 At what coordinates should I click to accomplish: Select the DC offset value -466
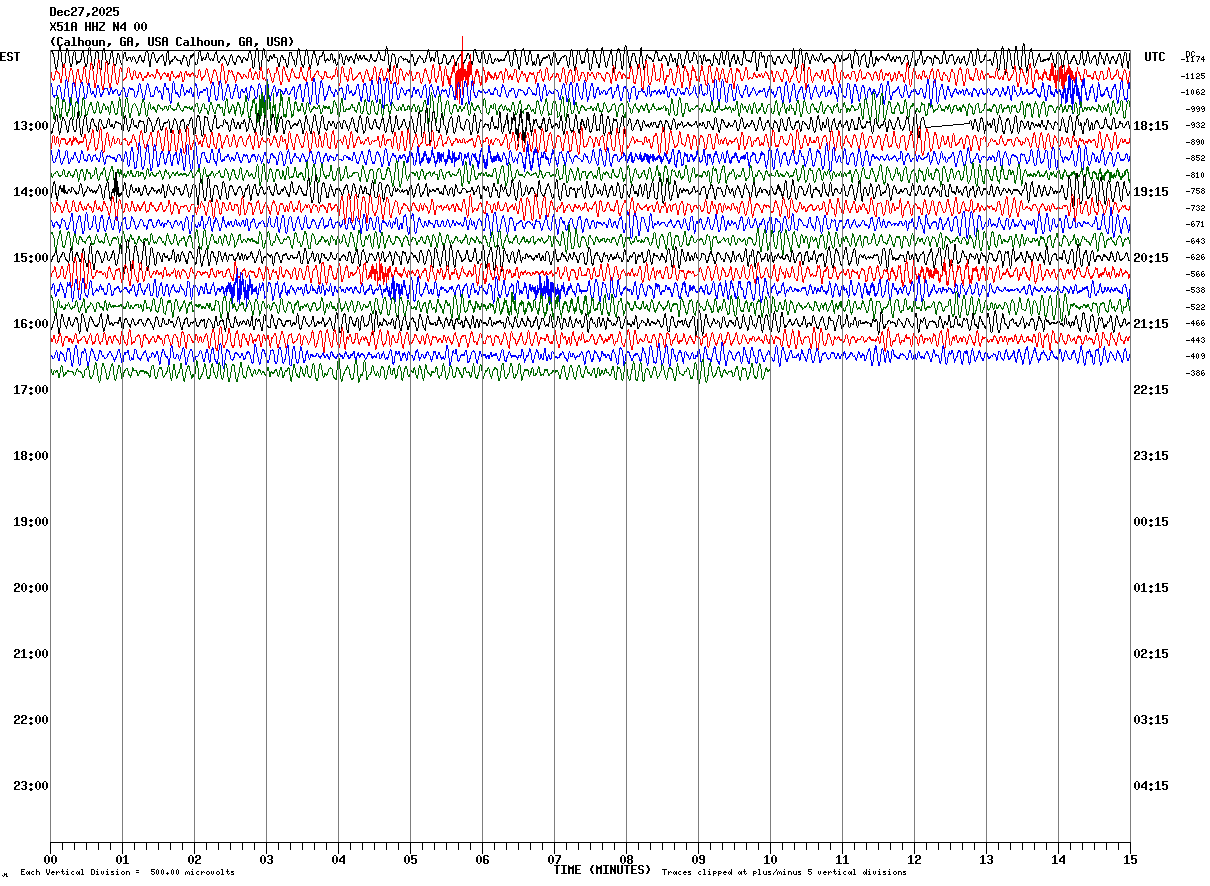pyautogui.click(x=1195, y=323)
